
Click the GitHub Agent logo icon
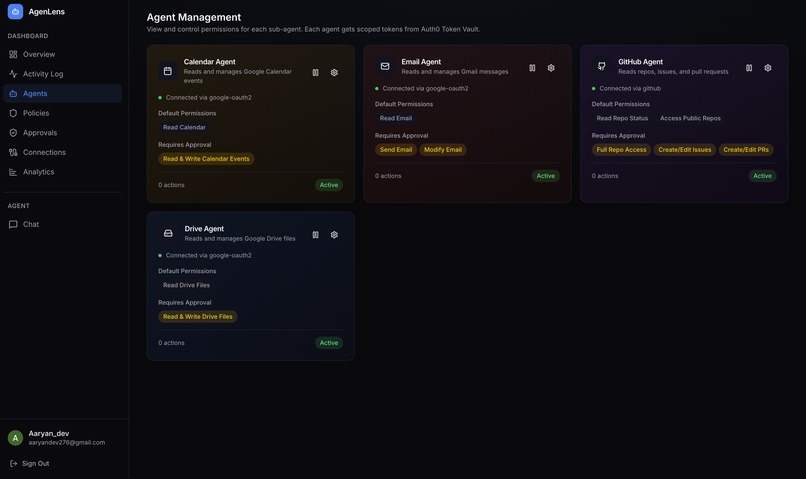click(x=601, y=66)
